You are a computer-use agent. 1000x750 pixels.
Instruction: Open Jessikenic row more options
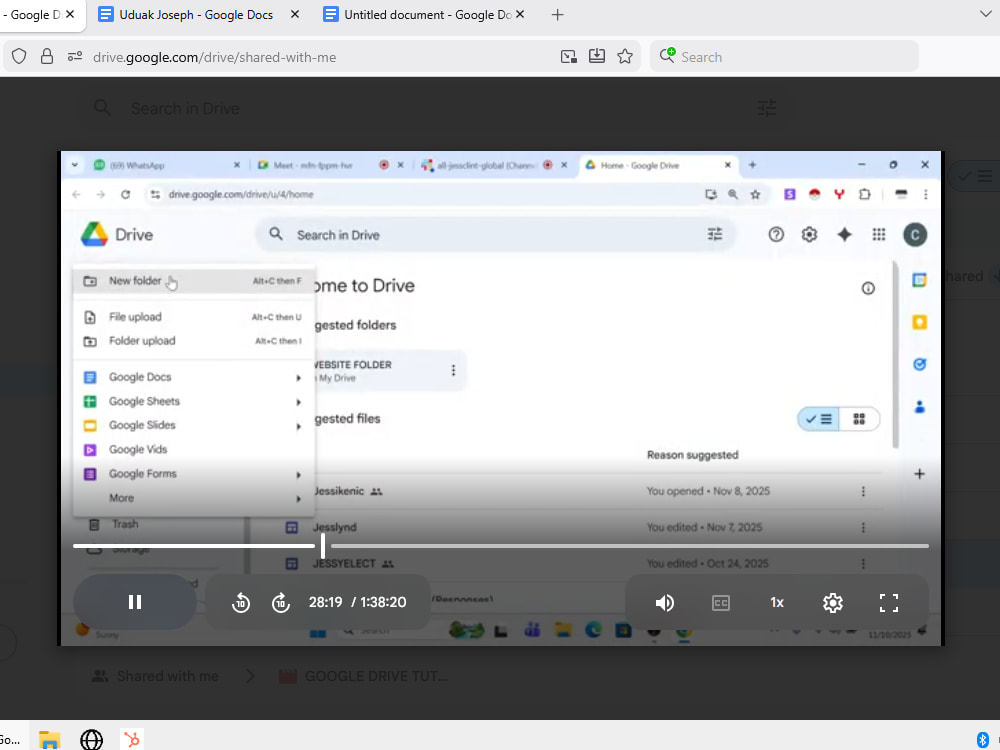point(863,491)
